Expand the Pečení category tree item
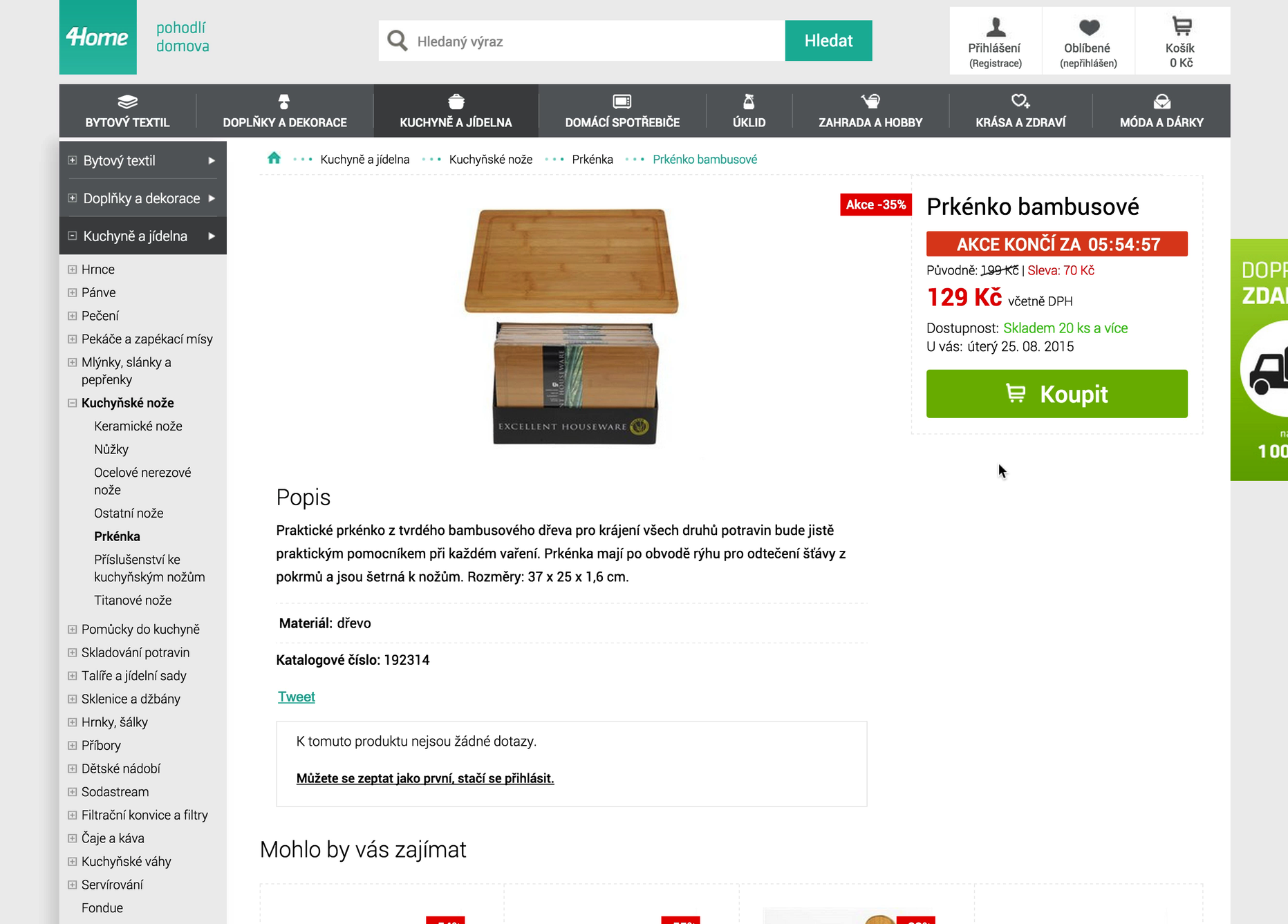The width and height of the screenshot is (1288, 924). point(72,316)
